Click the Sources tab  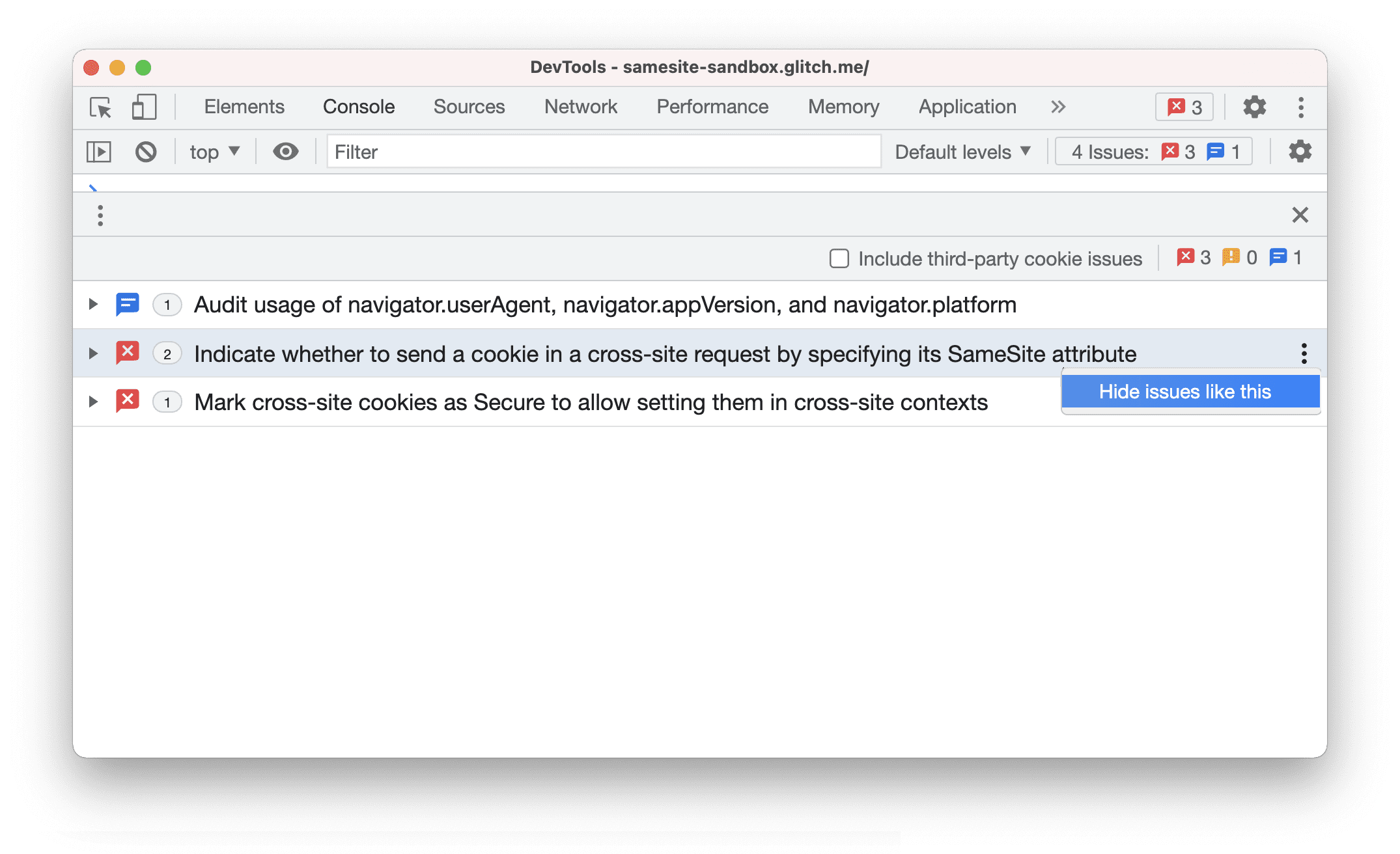(468, 107)
